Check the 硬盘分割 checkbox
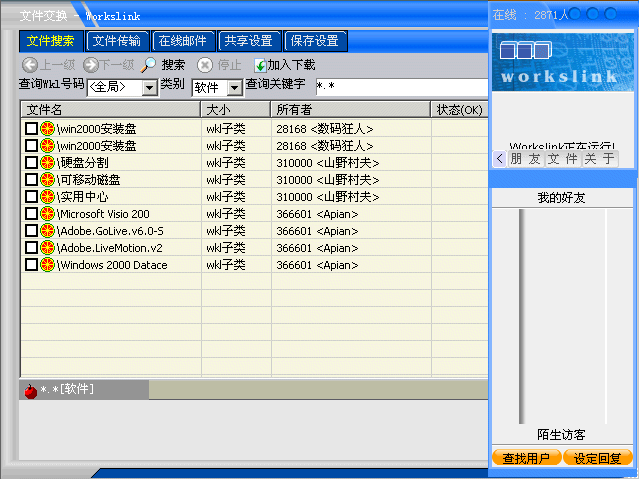 (x=31, y=162)
